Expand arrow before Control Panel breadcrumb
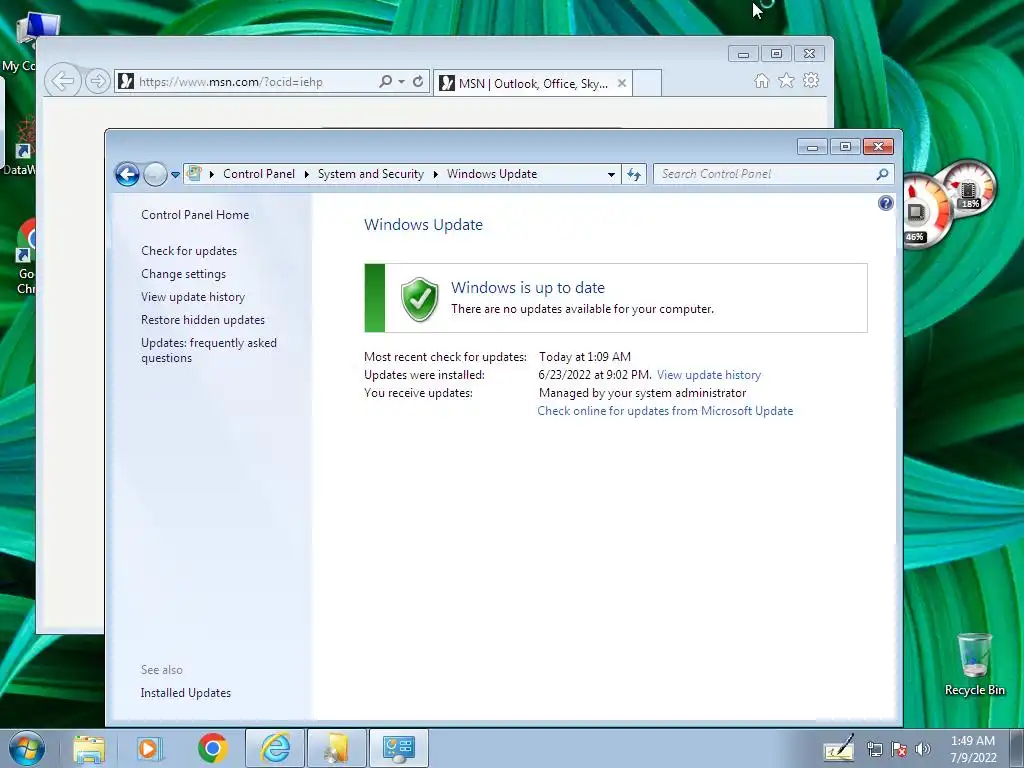The width and height of the screenshot is (1024, 768). coord(212,174)
